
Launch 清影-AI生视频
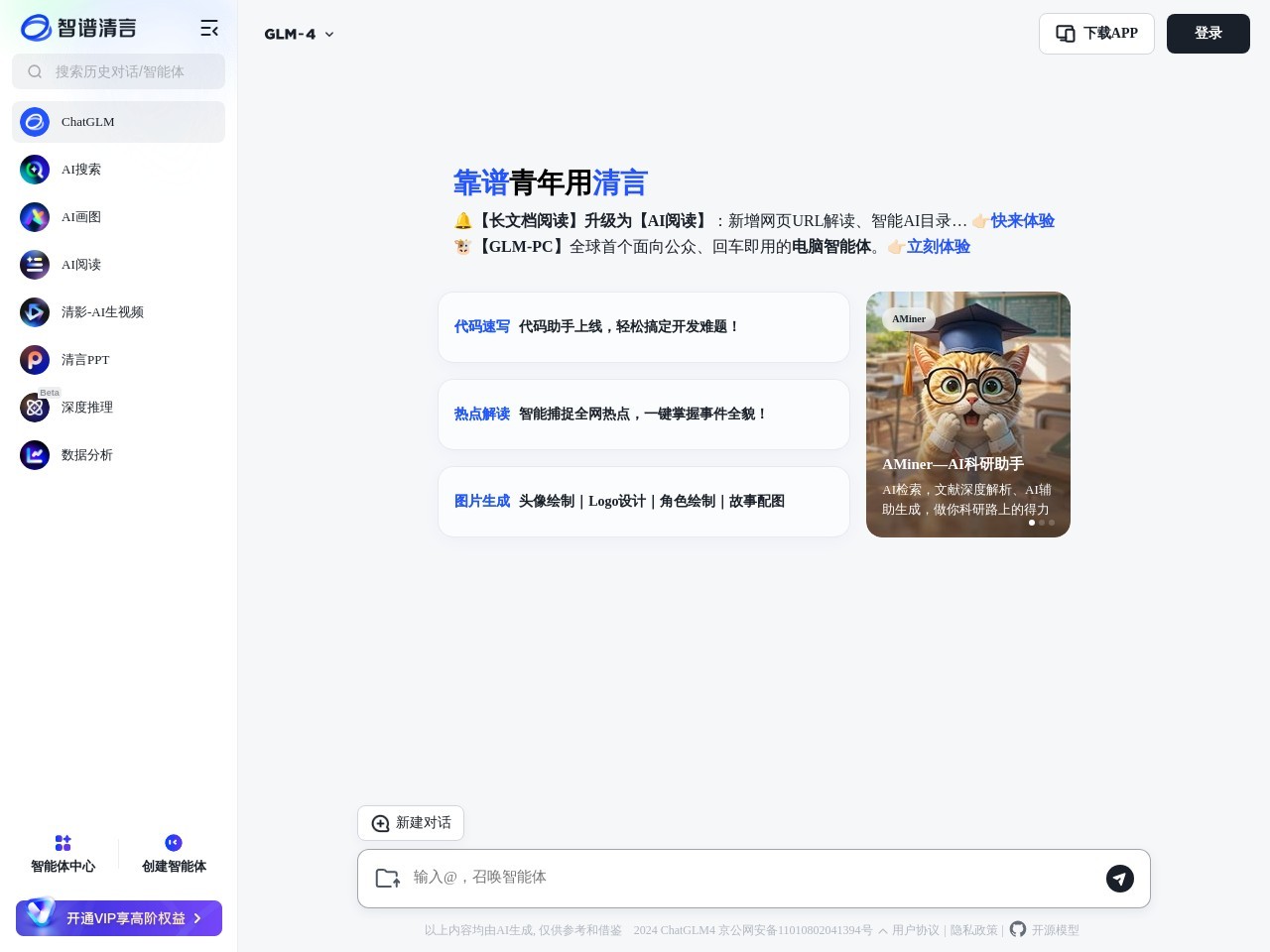point(103,312)
